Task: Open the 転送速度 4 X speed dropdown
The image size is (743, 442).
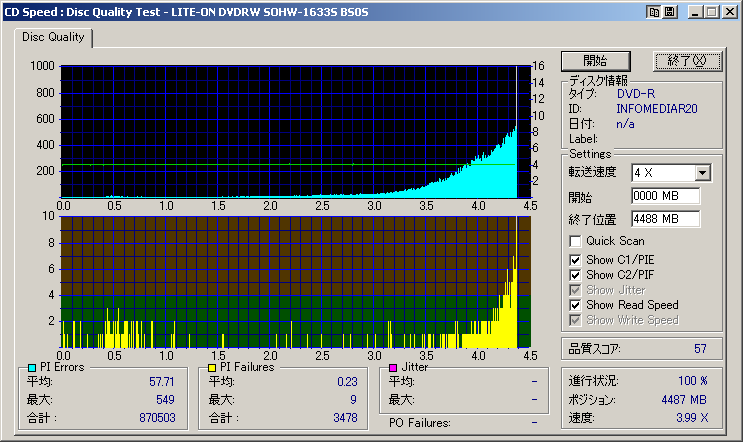Action: [703, 173]
